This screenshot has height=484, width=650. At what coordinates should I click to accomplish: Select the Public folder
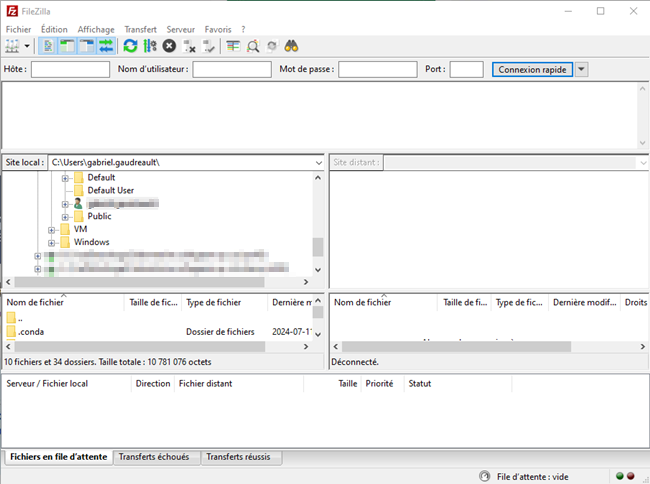click(99, 216)
